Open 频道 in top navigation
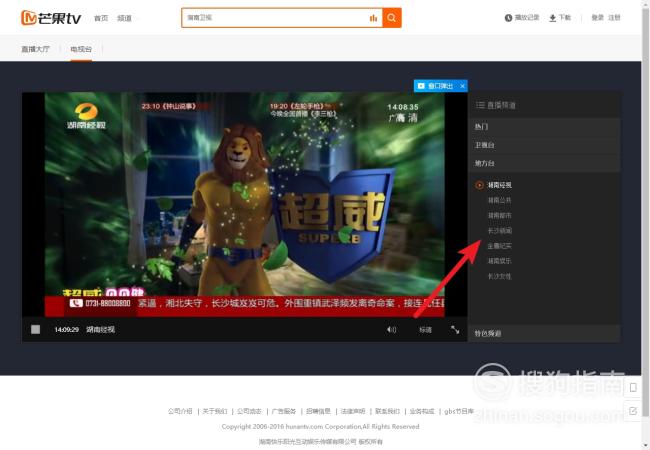This screenshot has height=450, width=650. tap(124, 18)
